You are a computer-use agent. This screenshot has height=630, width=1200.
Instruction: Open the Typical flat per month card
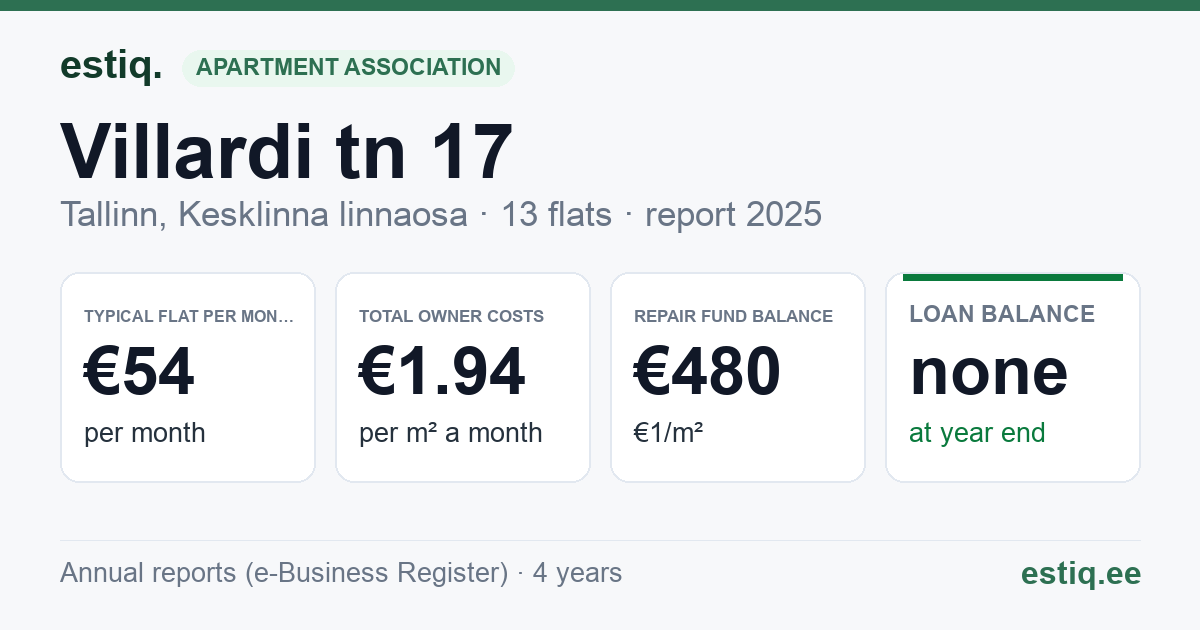pyautogui.click(x=188, y=377)
